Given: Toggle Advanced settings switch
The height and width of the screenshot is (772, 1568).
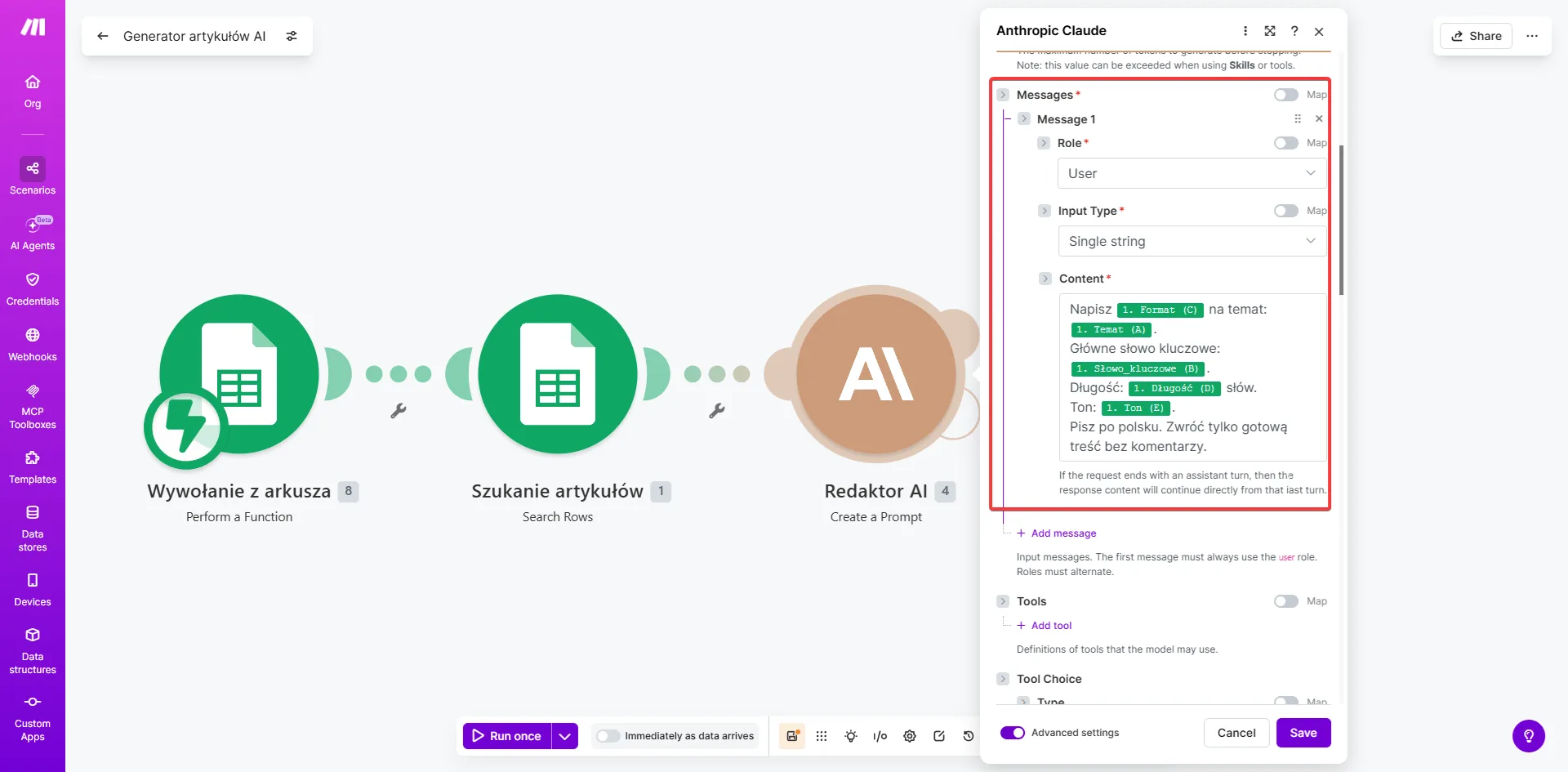Looking at the screenshot, I should (1013, 733).
